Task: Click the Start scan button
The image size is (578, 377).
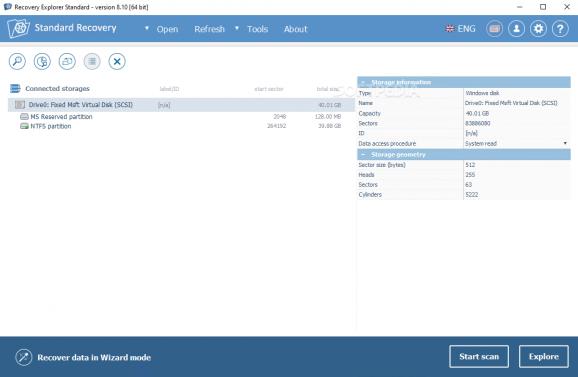Action: click(x=479, y=356)
